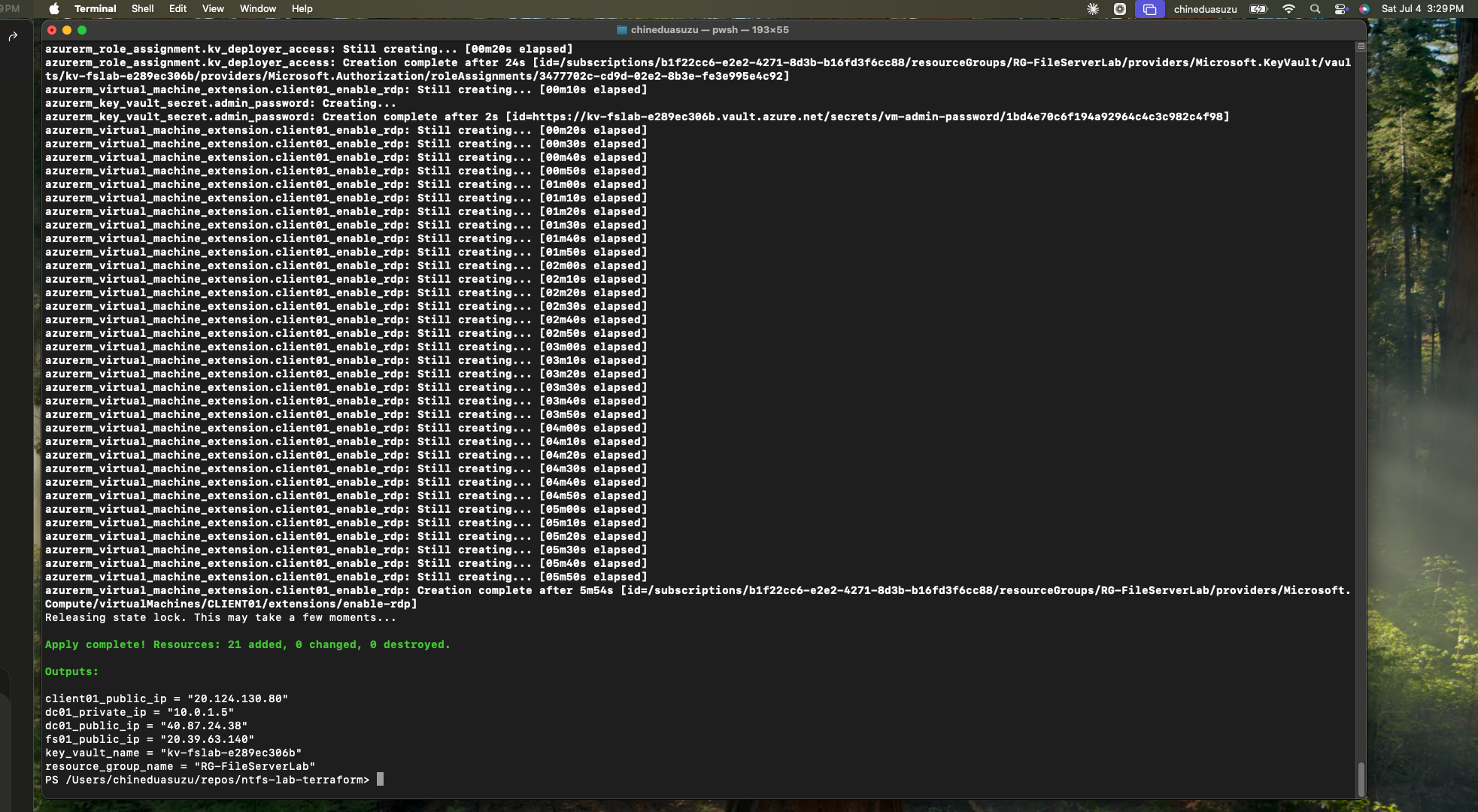This screenshot has height=812, width=1478.
Task: Close the terminal window with red button
Action: tap(52, 30)
